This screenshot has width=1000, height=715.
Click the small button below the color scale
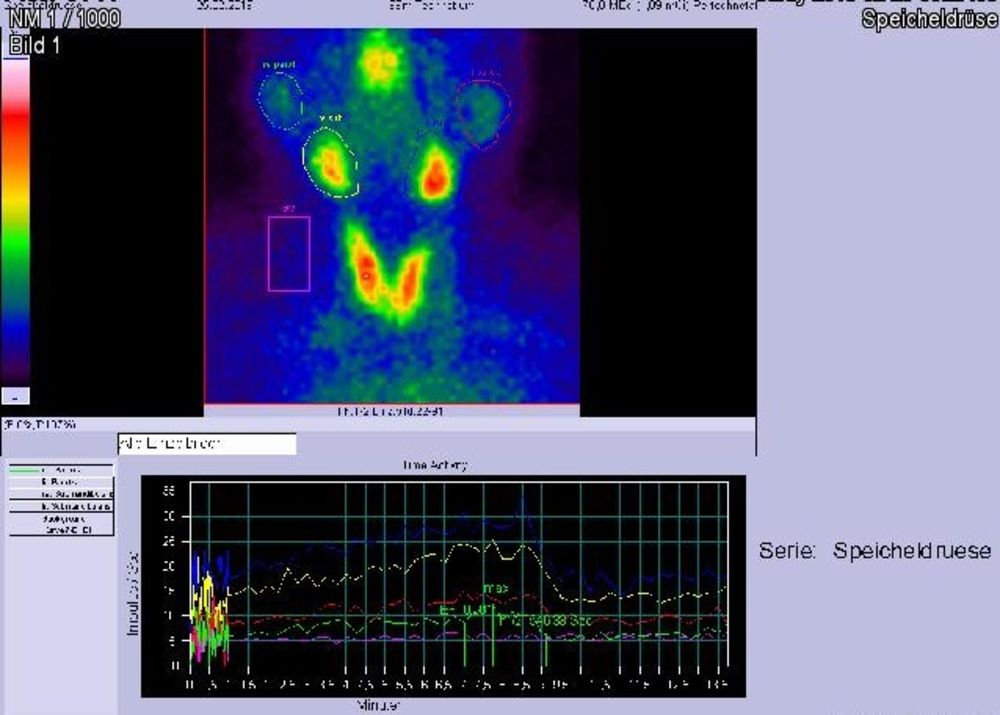(16, 396)
